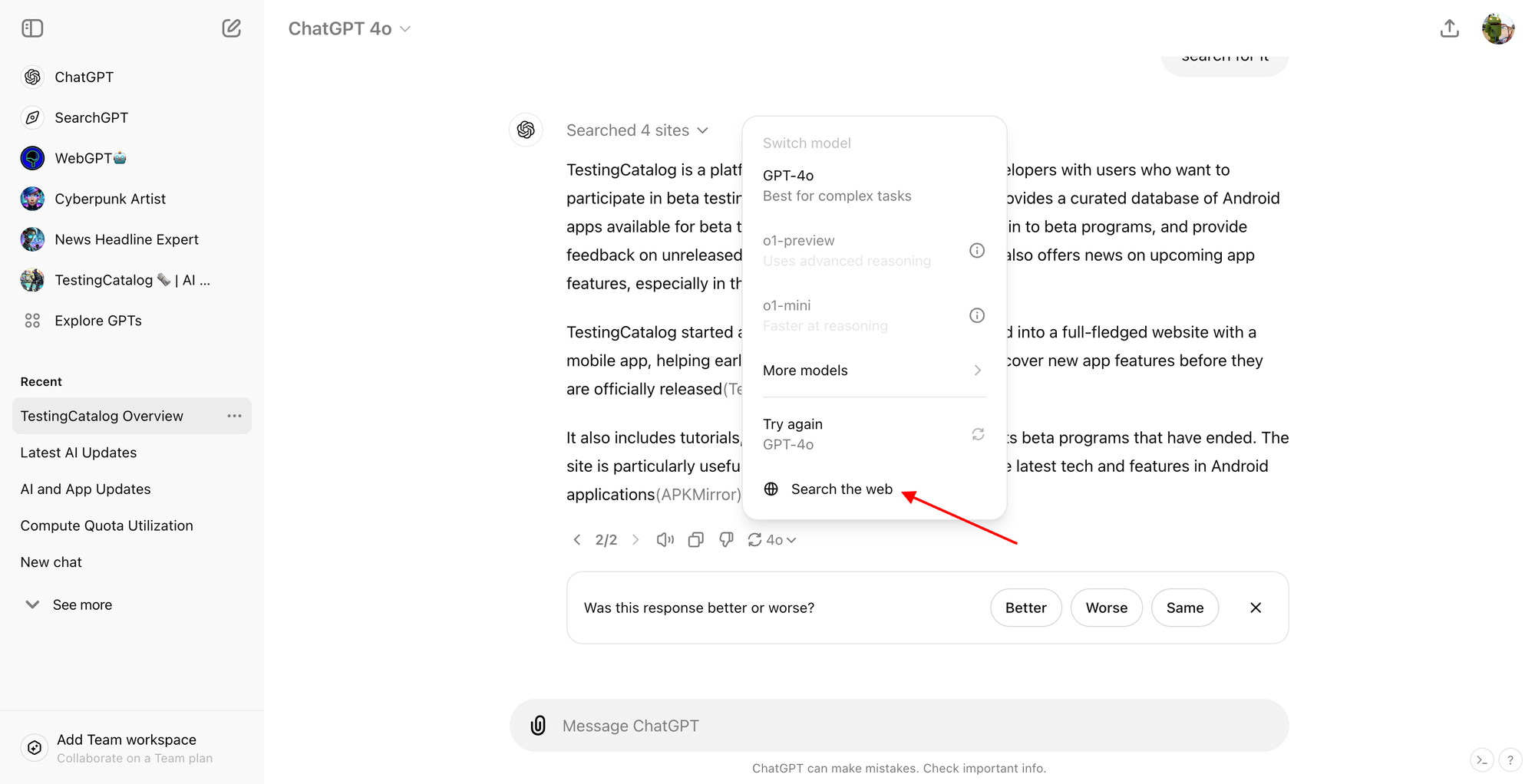Go to previous response version

pos(577,540)
